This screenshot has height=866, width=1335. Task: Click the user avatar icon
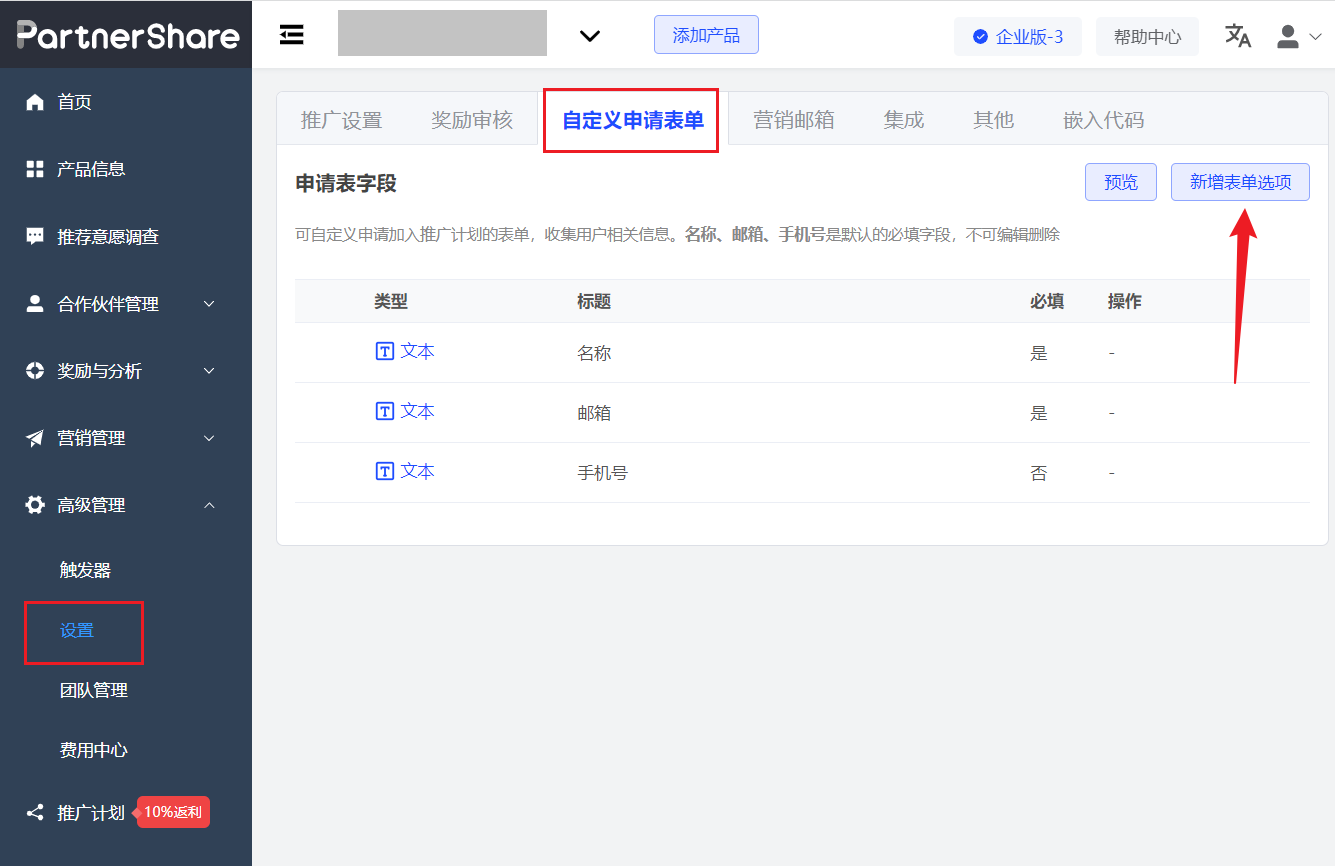click(x=1289, y=36)
